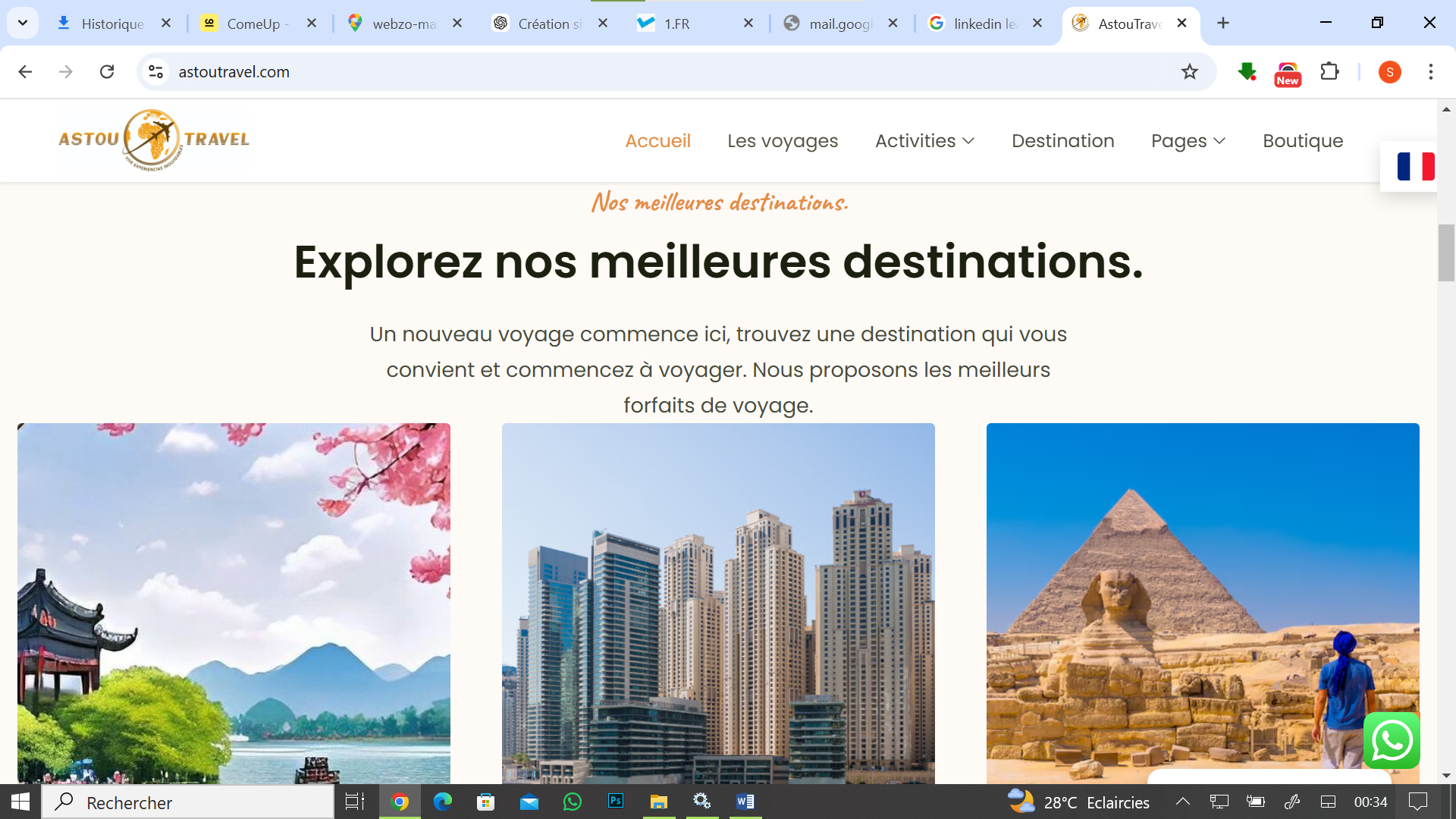The width and height of the screenshot is (1456, 819).
Task: Open the WhatsApp chat floating button
Action: click(1392, 740)
